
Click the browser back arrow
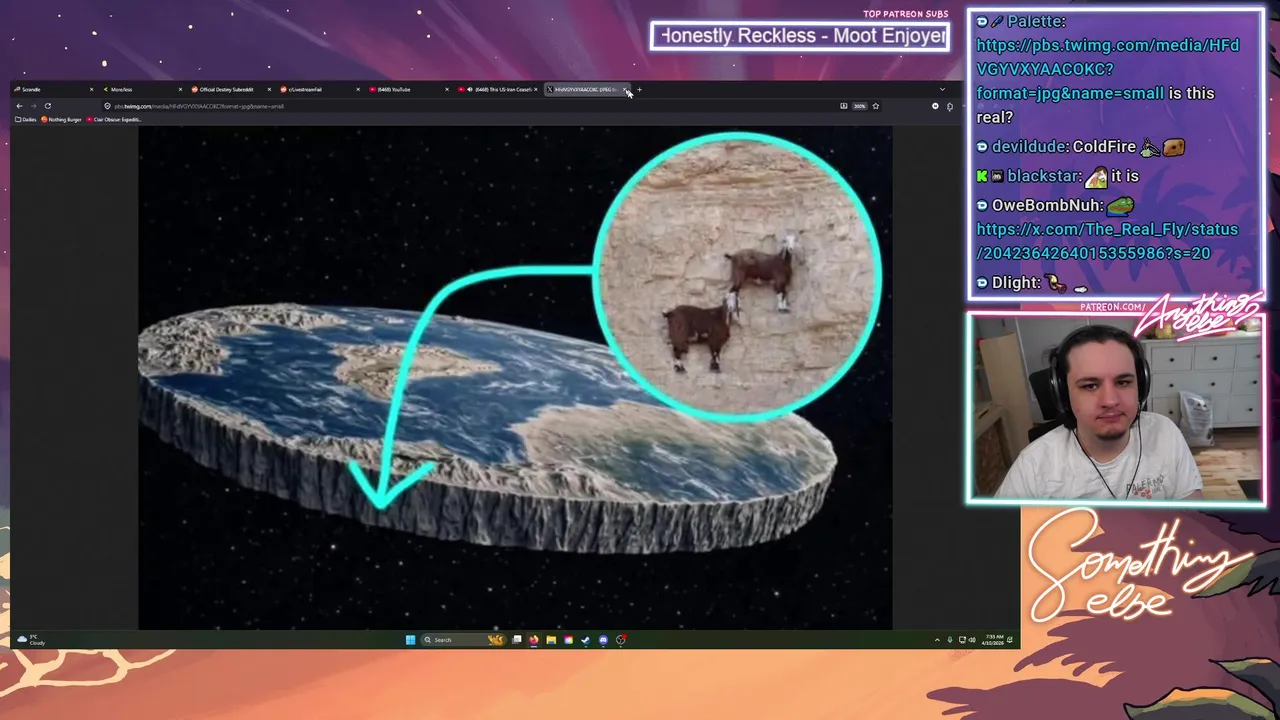[19, 106]
